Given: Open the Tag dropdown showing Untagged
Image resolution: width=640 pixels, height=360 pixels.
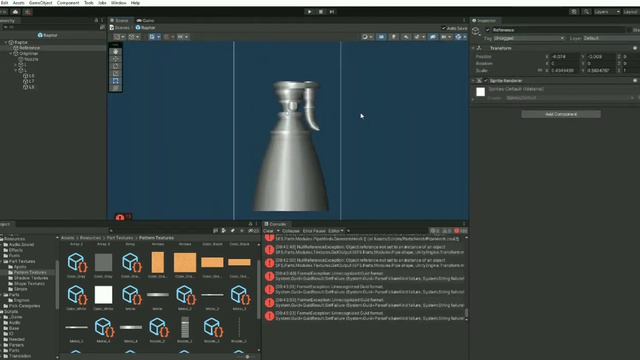Looking at the screenshot, I should pos(529,38).
